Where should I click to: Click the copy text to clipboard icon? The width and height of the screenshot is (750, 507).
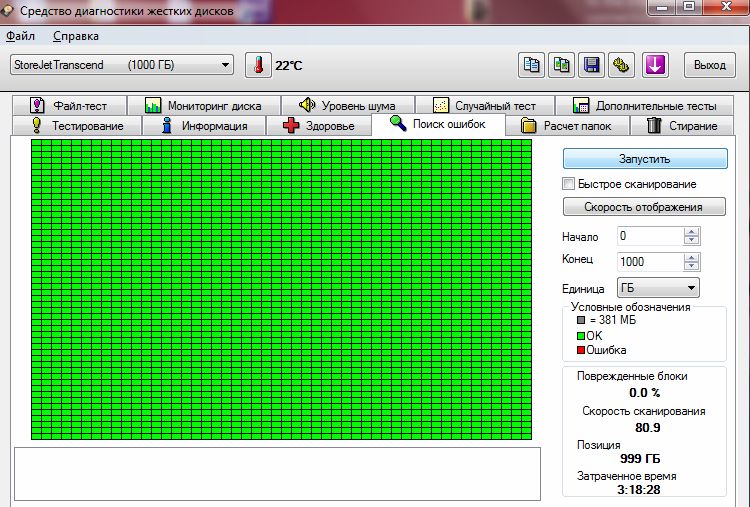click(532, 65)
